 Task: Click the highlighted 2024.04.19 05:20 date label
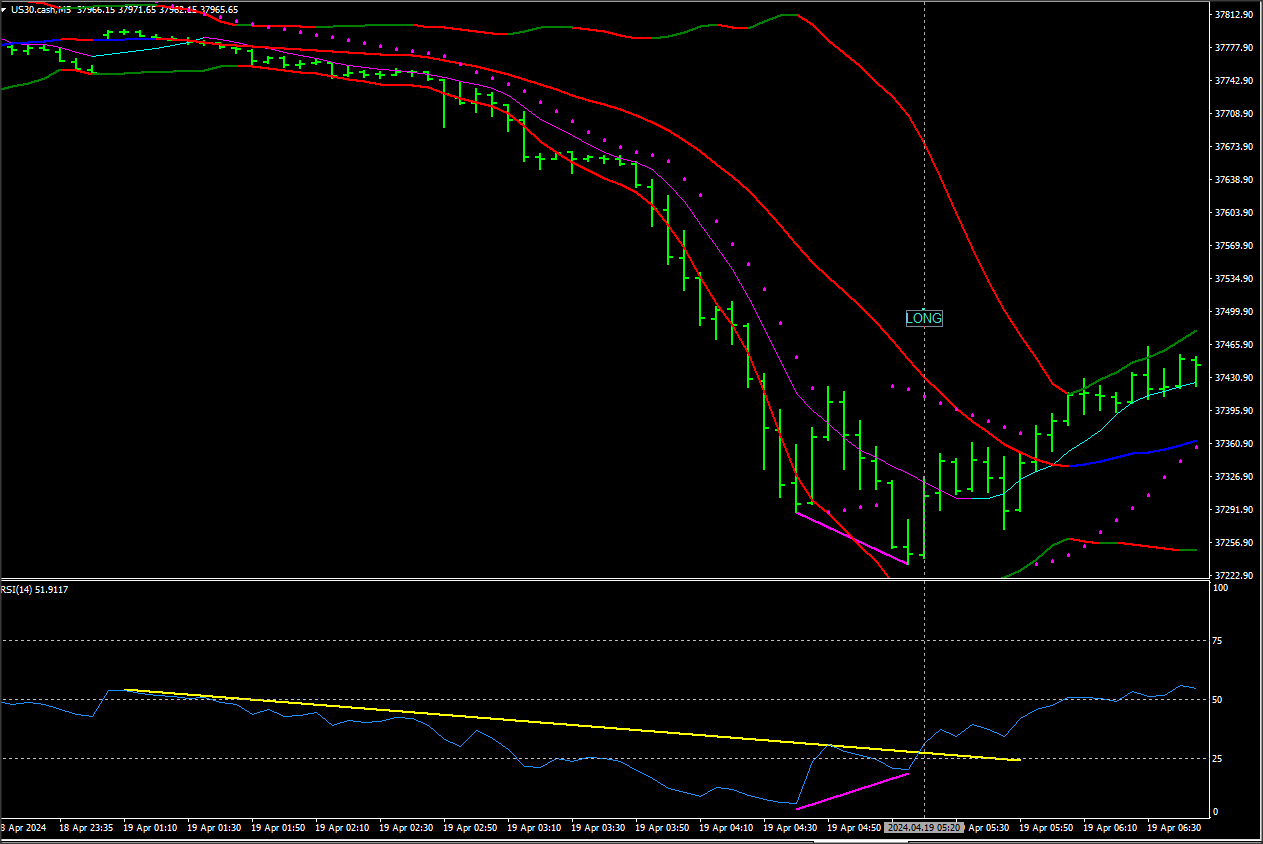925,828
